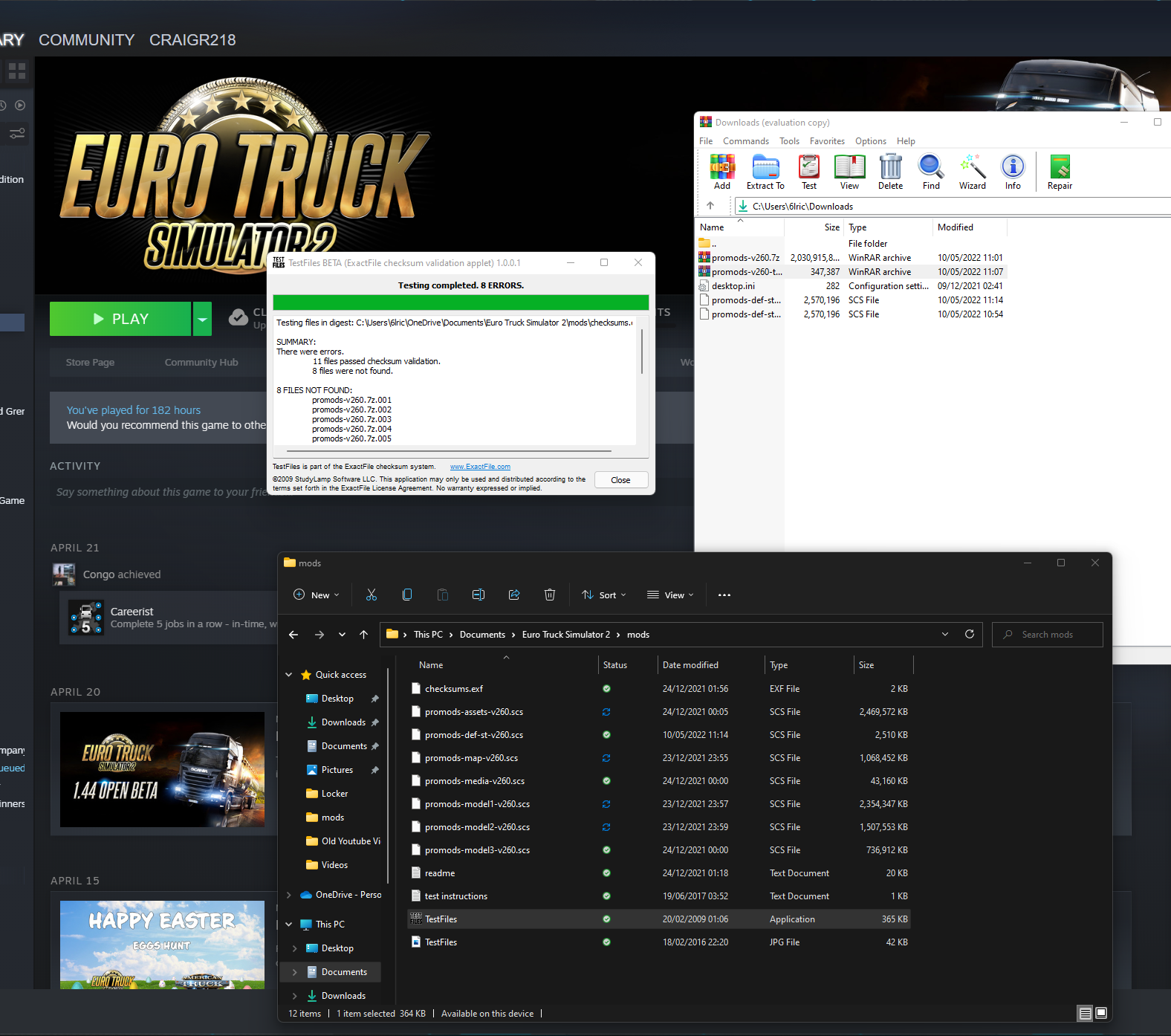
Task: Click the Delete trash icon in Explorer
Action: pyautogui.click(x=550, y=595)
